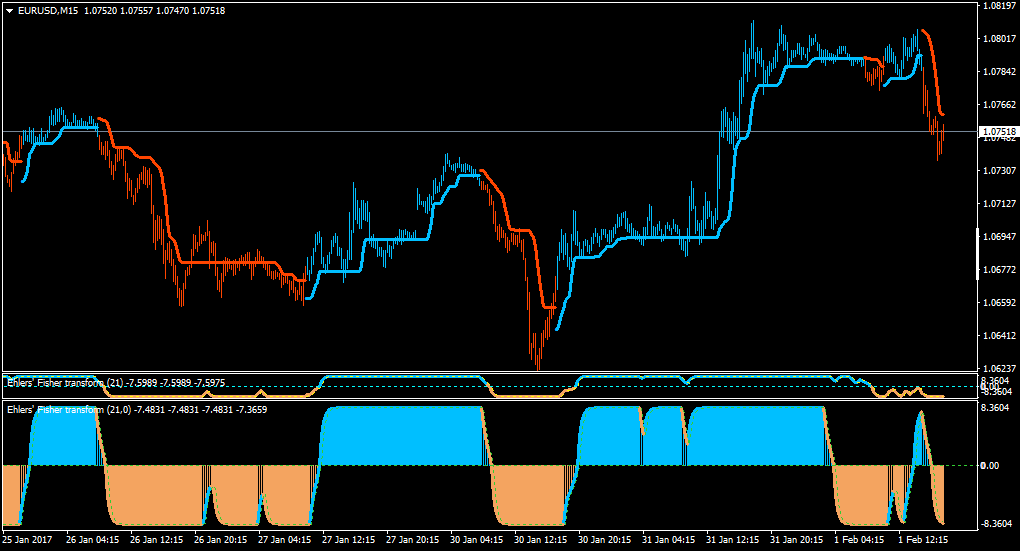1020x551 pixels.
Task: Click the OHLC values in chart header
Action: click(x=155, y=11)
